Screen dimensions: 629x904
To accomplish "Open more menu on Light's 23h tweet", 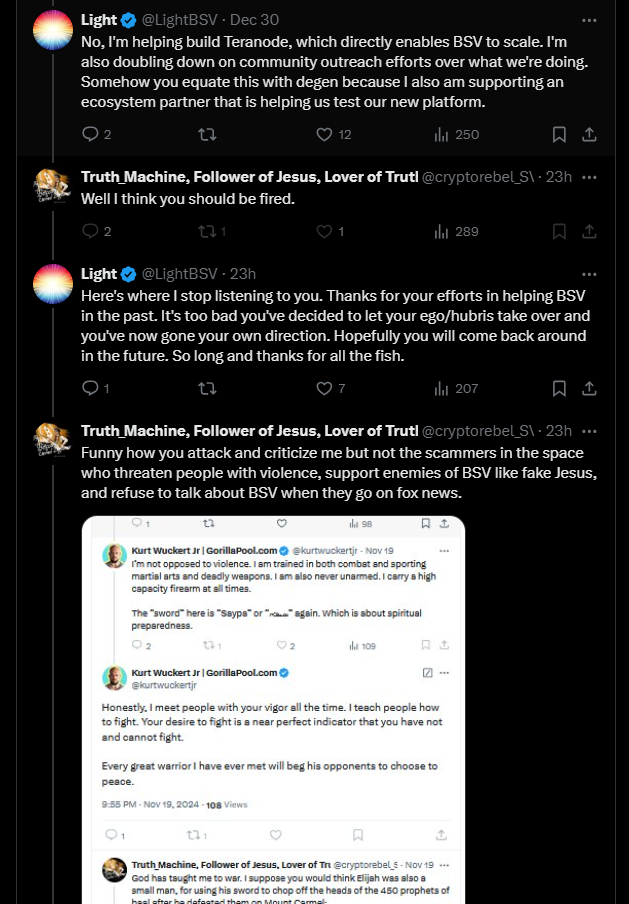I will [x=589, y=274].
